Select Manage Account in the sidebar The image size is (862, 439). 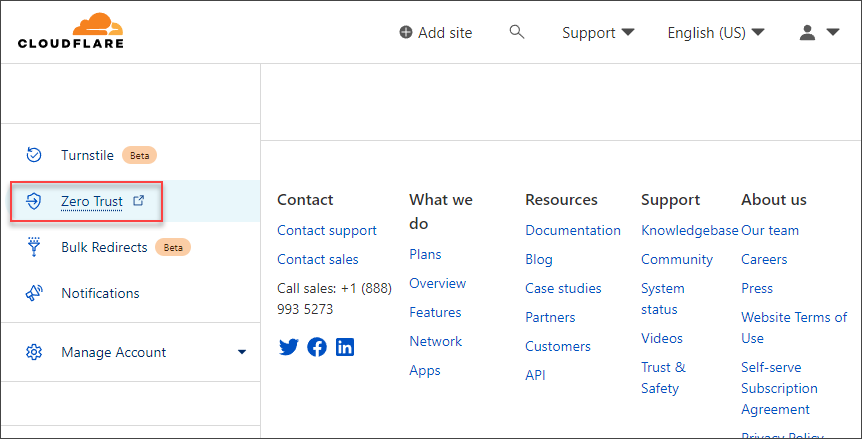tap(114, 352)
